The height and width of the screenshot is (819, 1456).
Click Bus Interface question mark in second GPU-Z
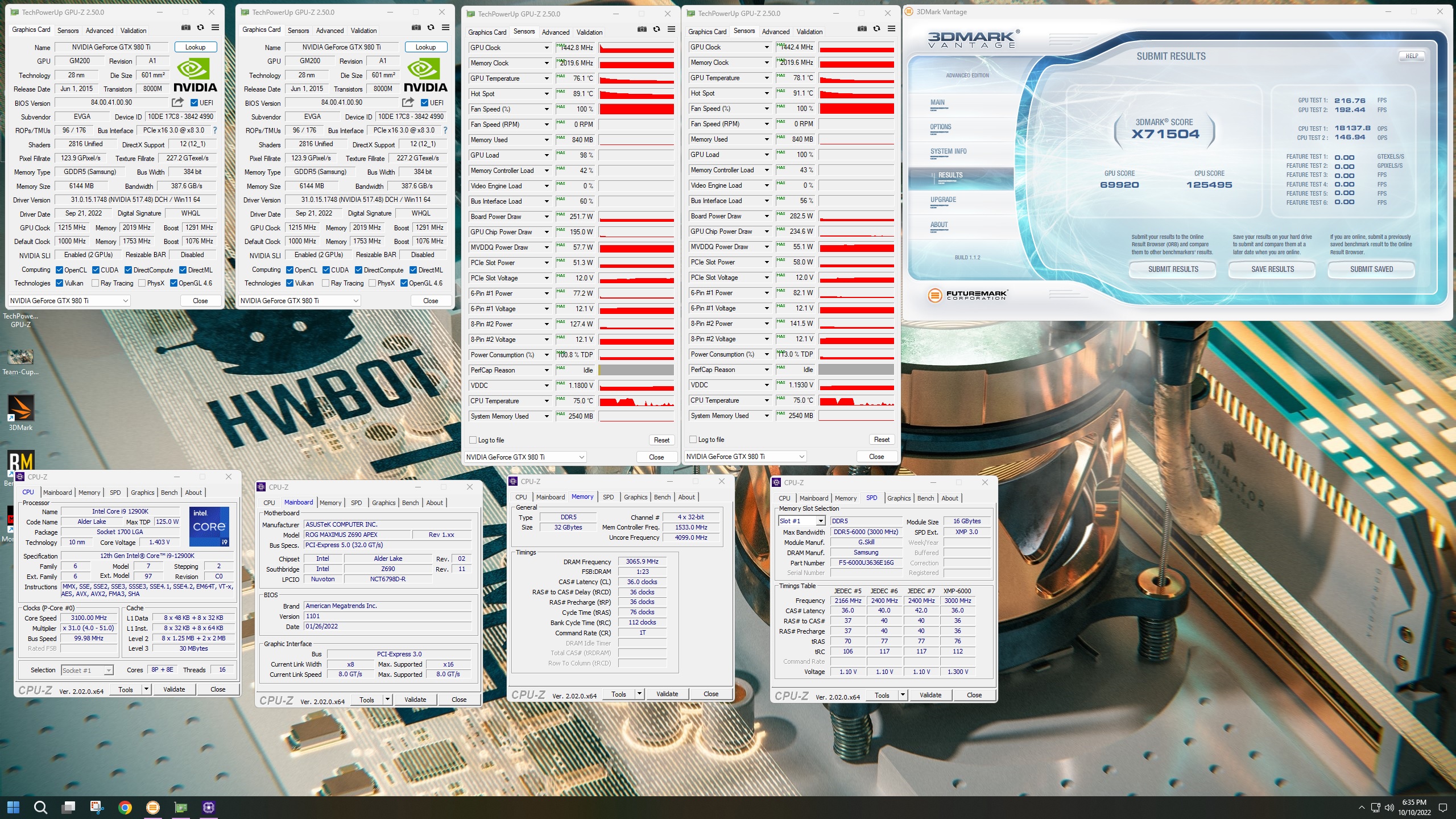coord(445,130)
